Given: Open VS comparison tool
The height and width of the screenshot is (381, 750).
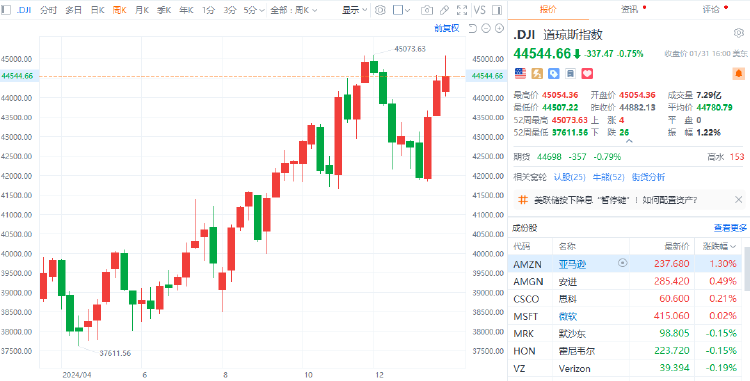Looking at the screenshot, I should pos(479,10).
